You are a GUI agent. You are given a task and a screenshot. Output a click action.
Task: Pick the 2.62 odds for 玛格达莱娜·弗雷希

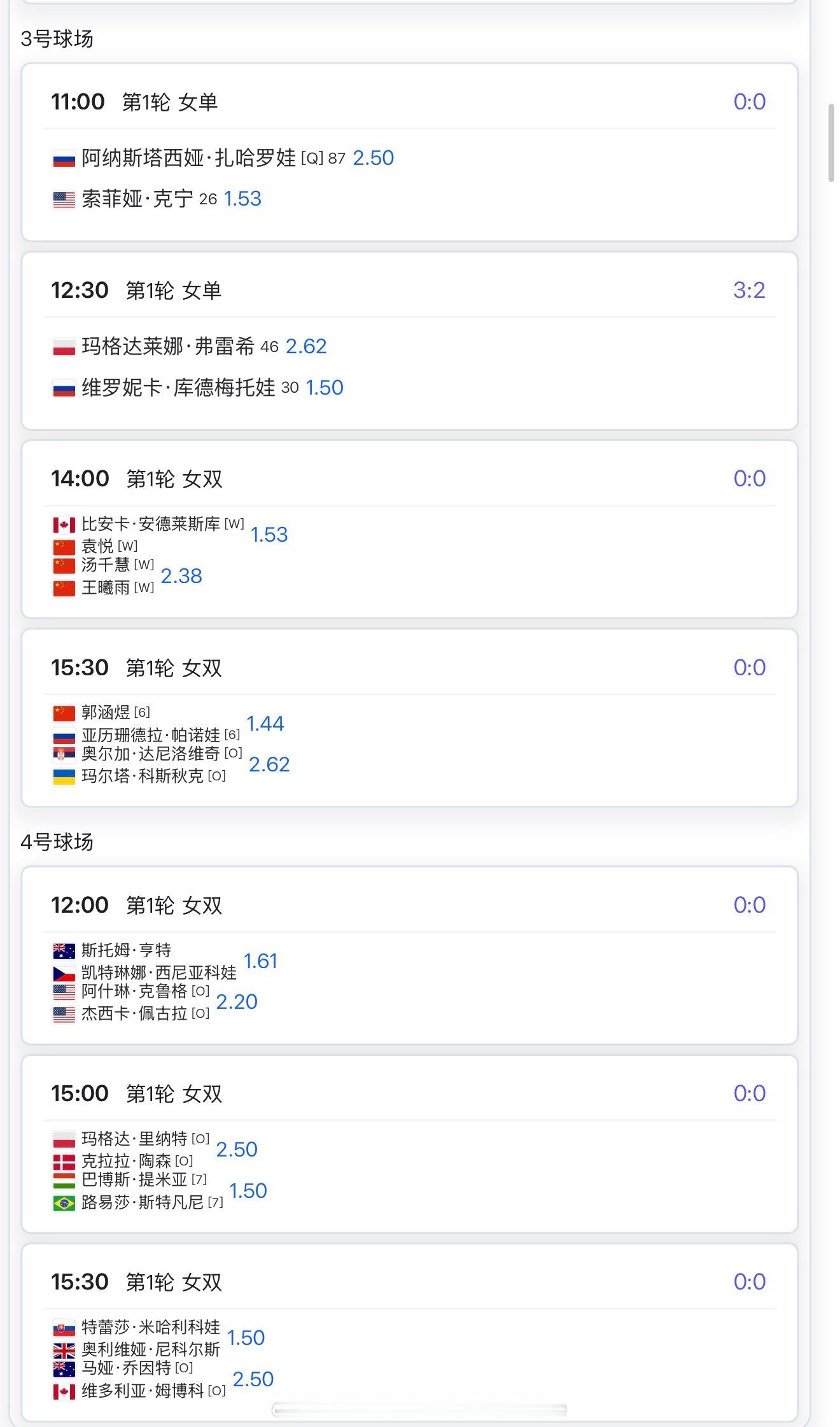pos(306,346)
